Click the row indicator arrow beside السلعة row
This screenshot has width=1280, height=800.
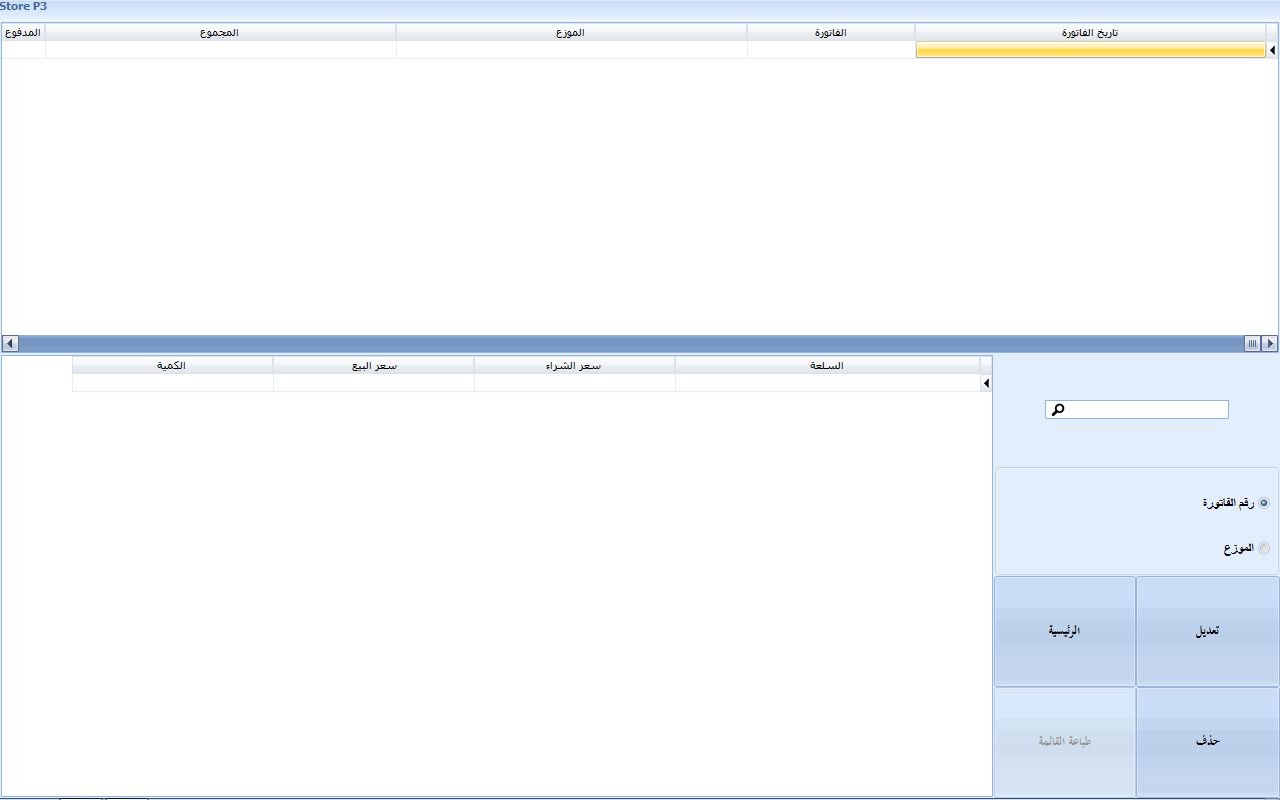tap(986, 383)
